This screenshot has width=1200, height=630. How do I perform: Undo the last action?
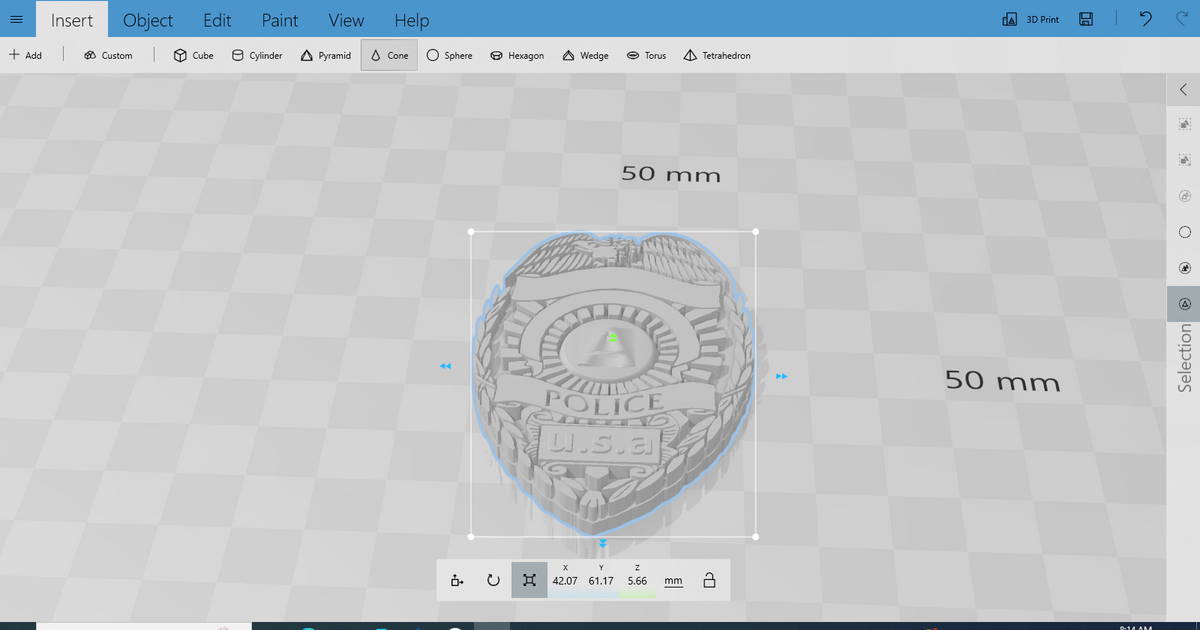pos(1145,19)
